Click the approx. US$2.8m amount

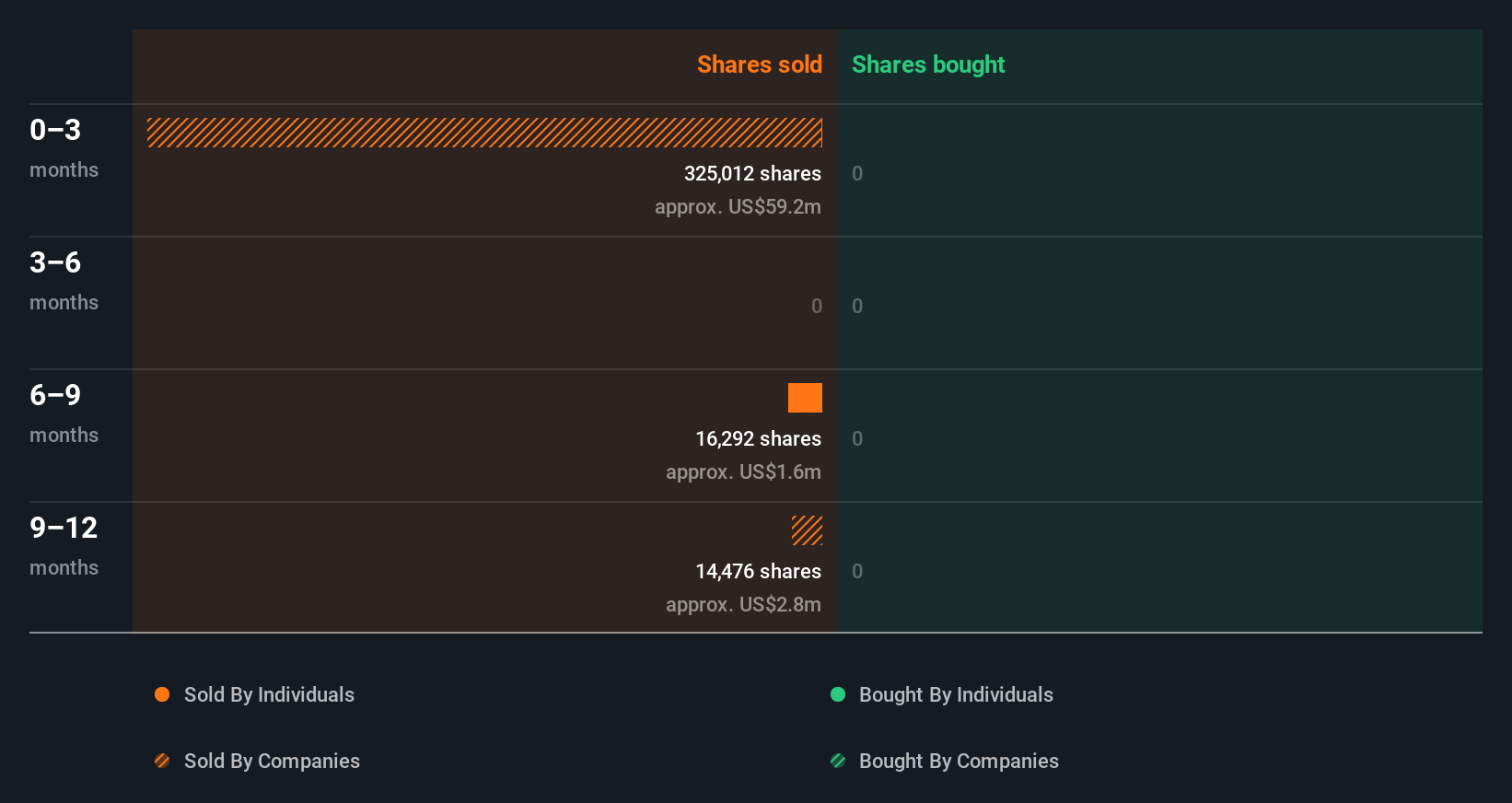[x=743, y=604]
